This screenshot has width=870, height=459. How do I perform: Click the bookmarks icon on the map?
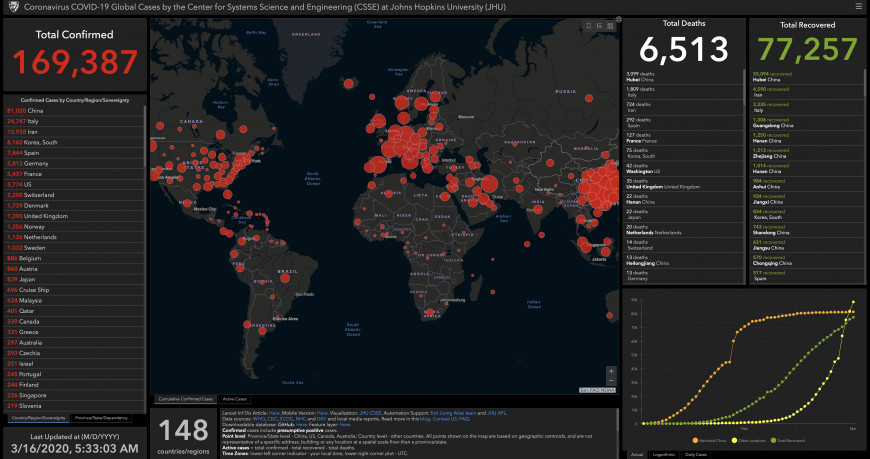coord(587,24)
